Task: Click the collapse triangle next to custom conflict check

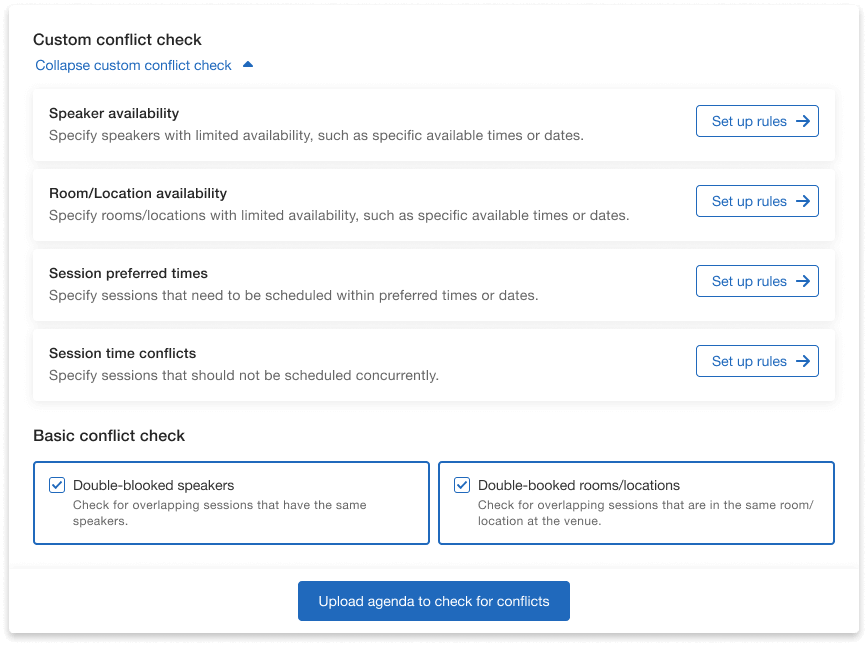Action: coord(248,65)
